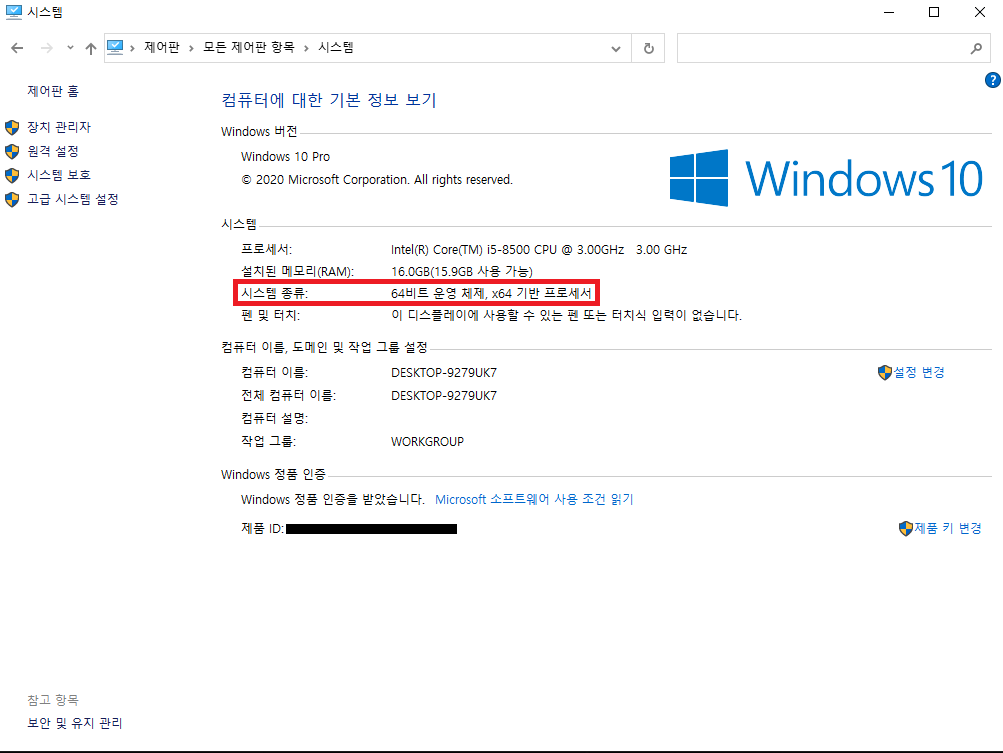1003x753 pixels.
Task: Open 보안 및 유지 관리 link
Action: [75, 723]
